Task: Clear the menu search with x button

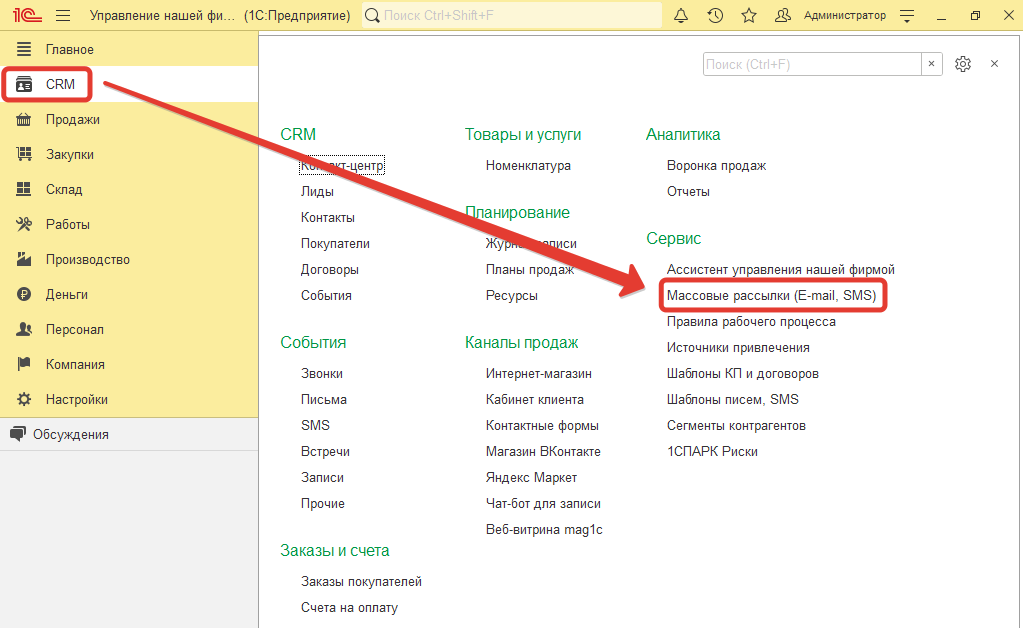Action: click(932, 64)
